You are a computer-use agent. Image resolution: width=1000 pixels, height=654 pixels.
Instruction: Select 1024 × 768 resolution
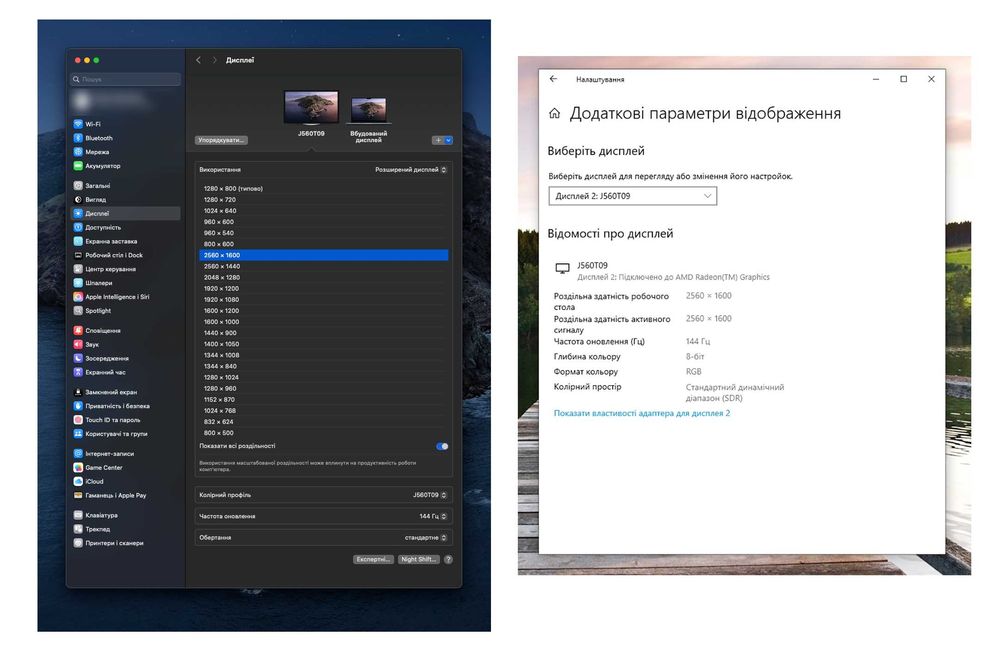(x=324, y=411)
